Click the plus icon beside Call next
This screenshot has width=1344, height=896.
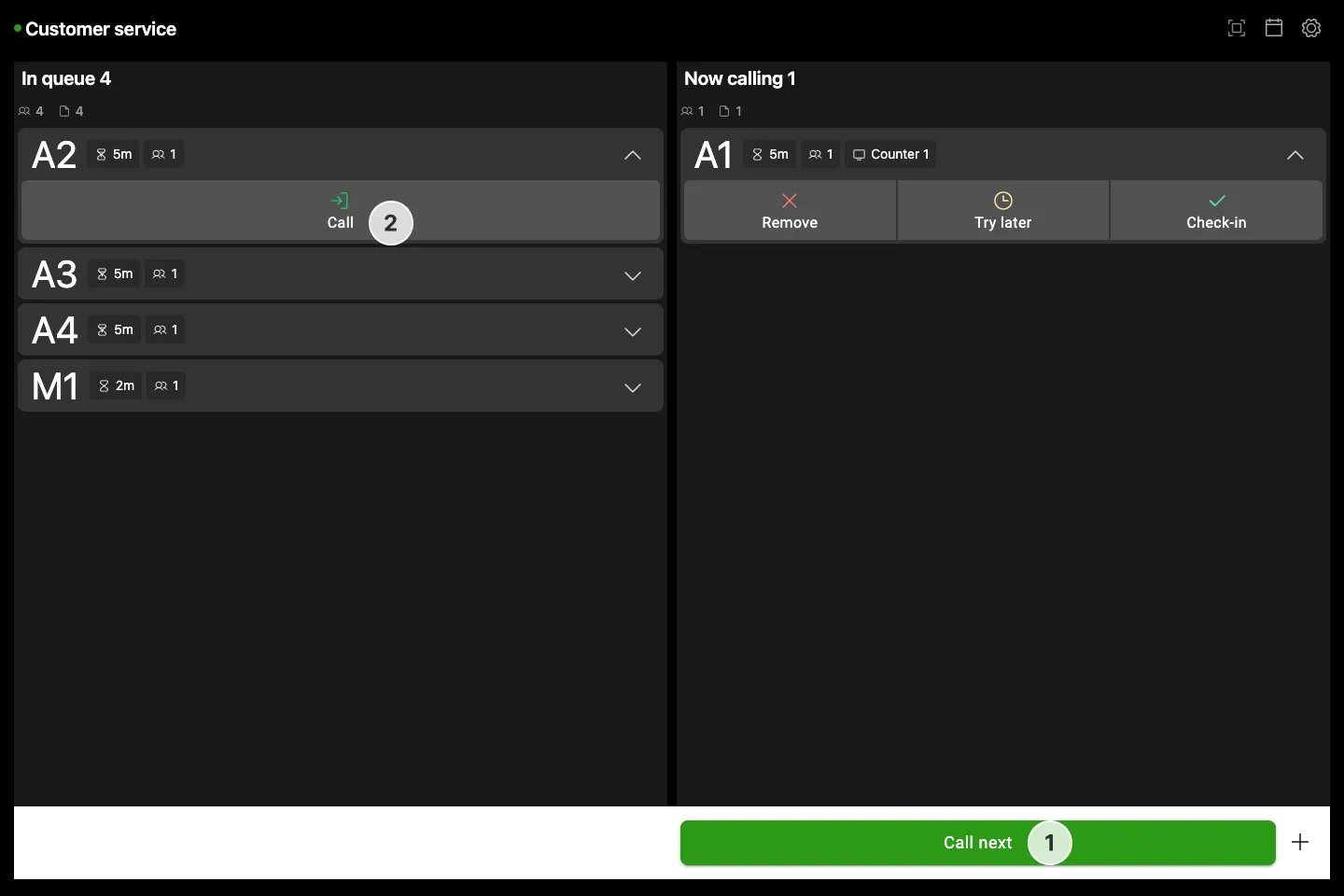(x=1300, y=843)
